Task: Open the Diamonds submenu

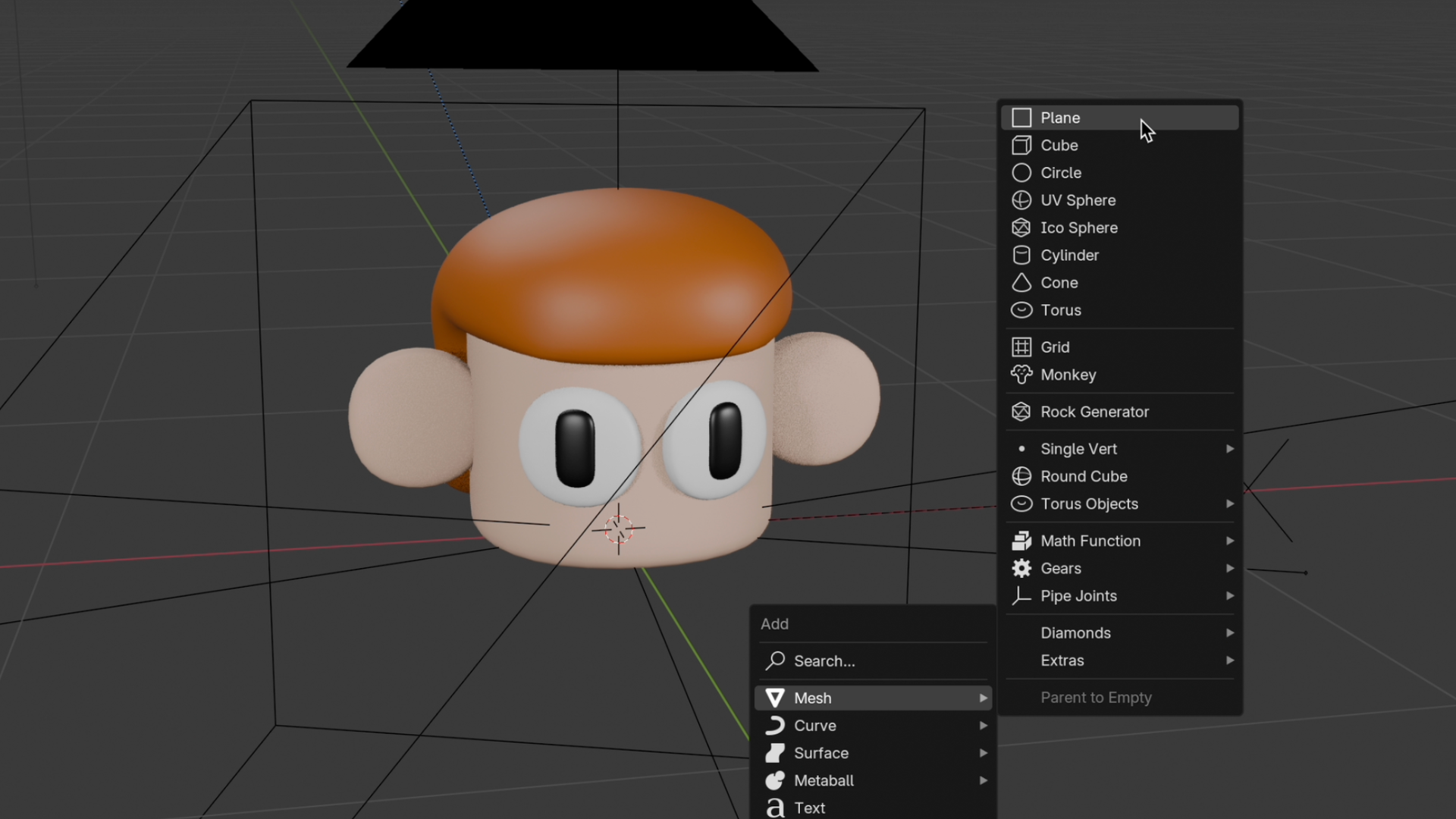Action: [1120, 632]
